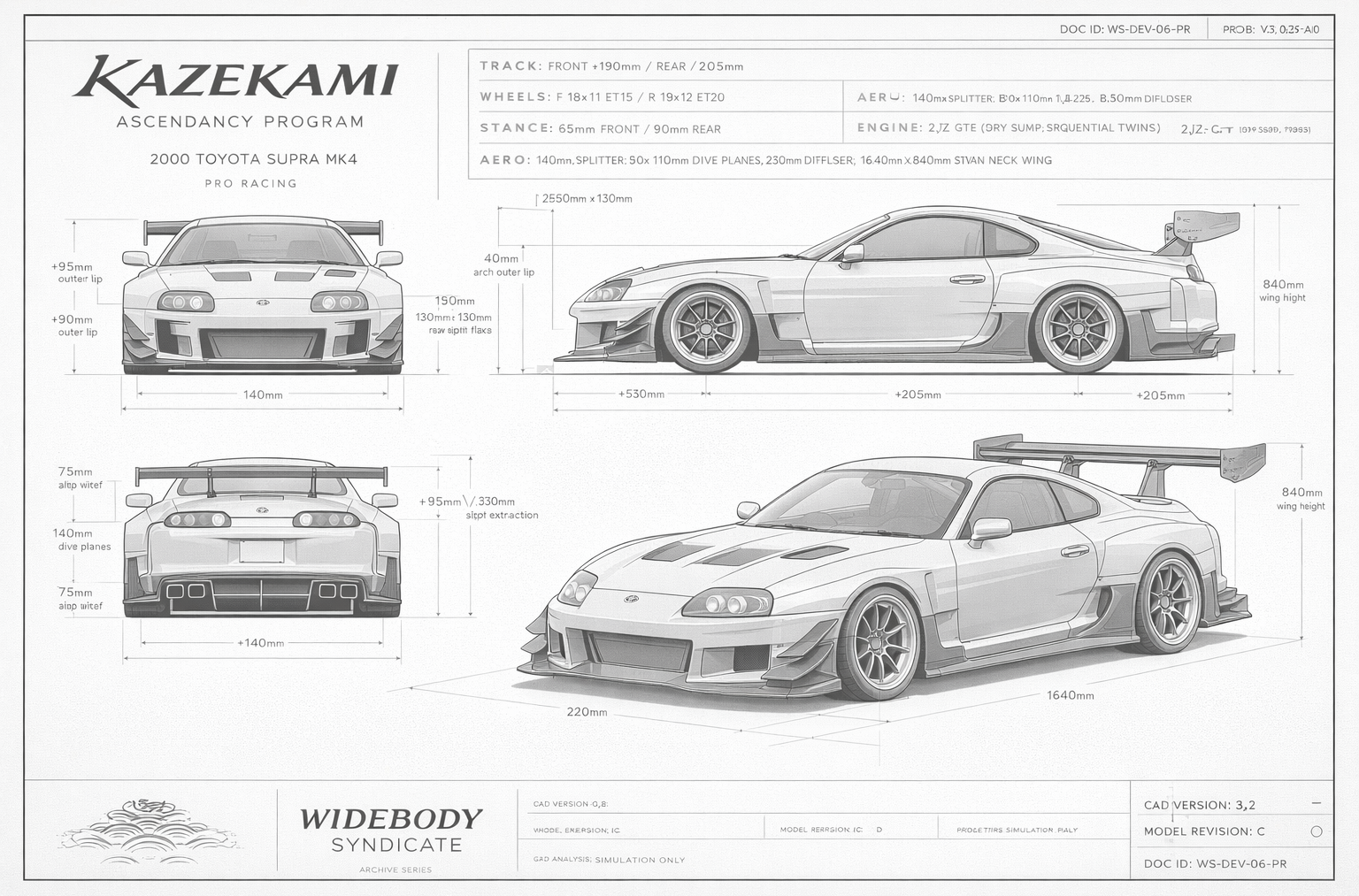Click the "+90mm outer lip" label
This screenshot has width=1359, height=896.
click(x=74, y=325)
